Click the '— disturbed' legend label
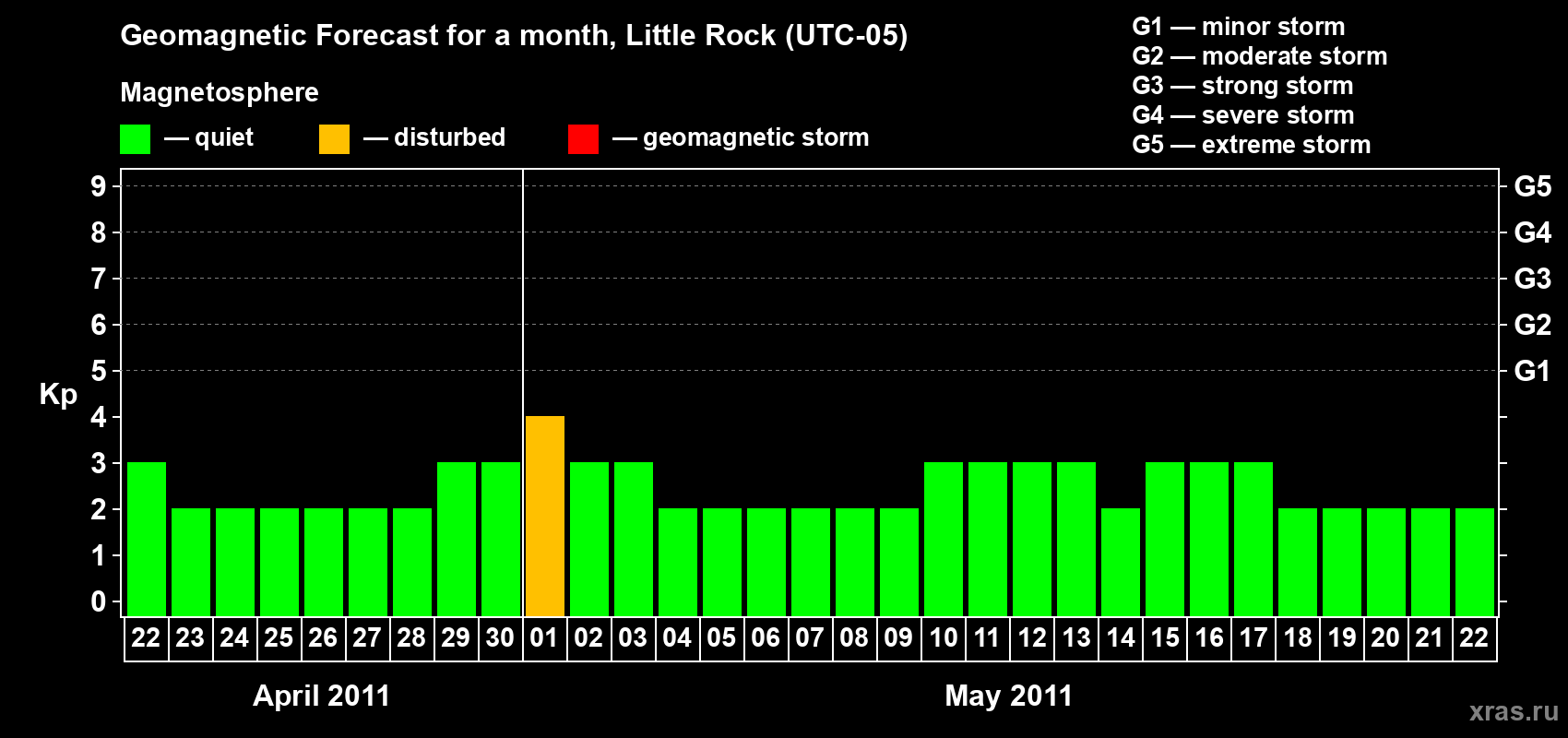 click(434, 137)
